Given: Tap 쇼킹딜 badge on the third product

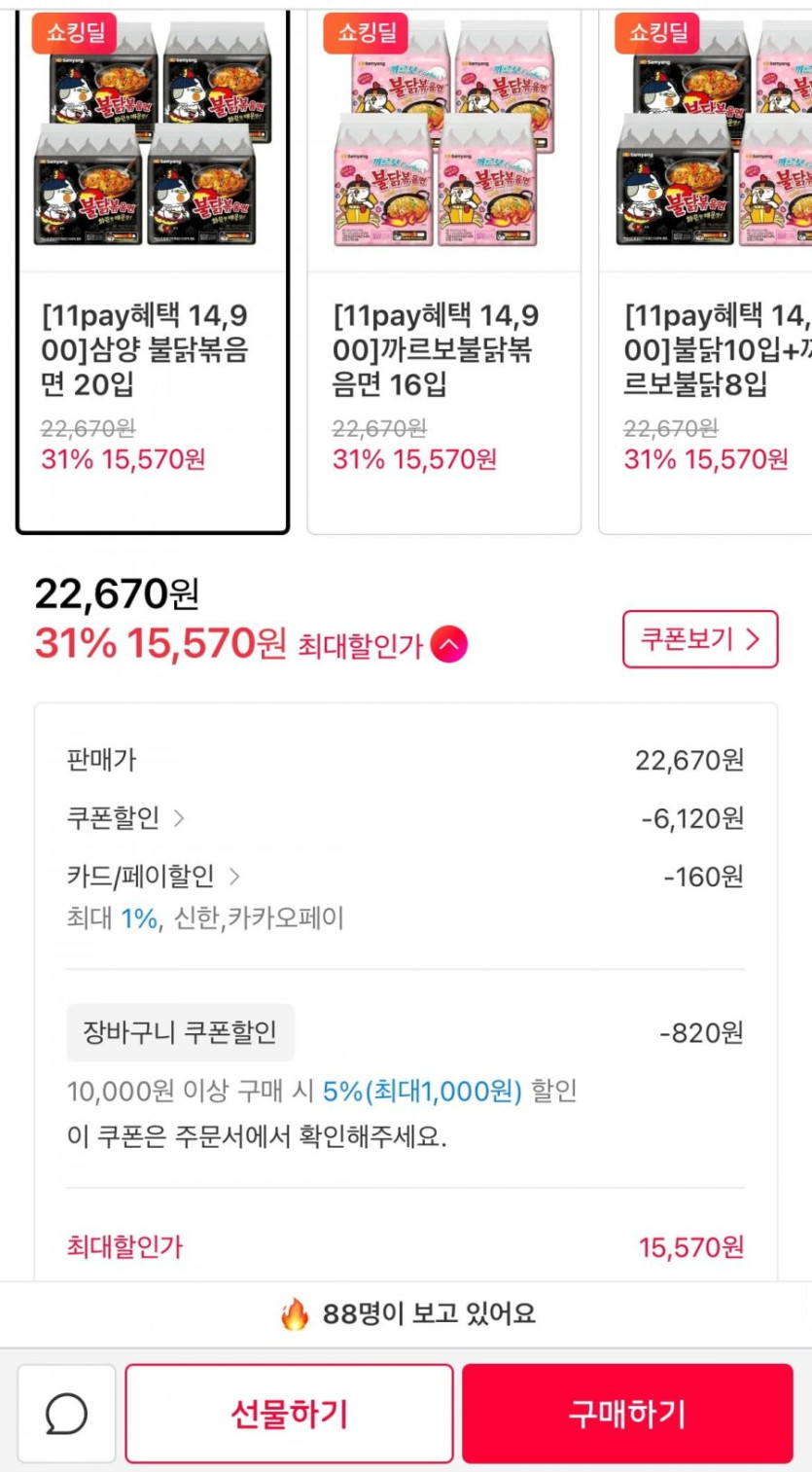Looking at the screenshot, I should coord(657,34).
